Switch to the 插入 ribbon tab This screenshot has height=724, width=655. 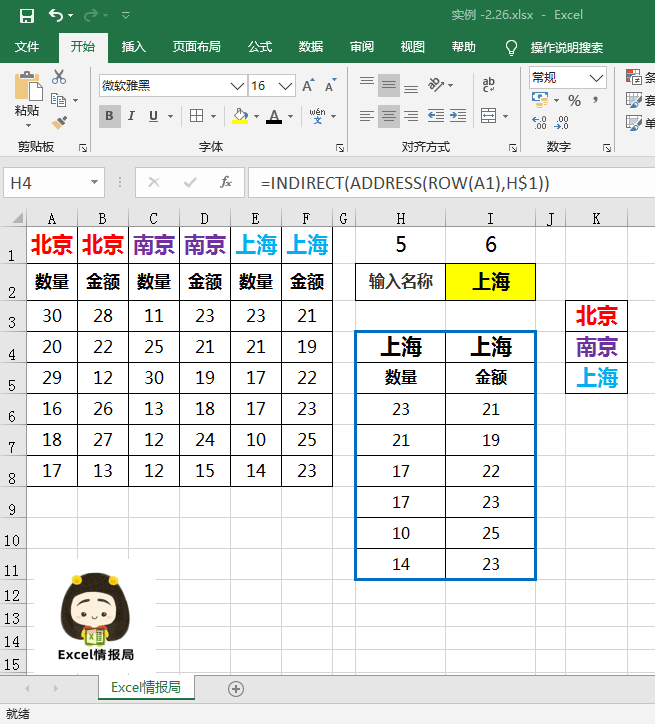pyautogui.click(x=133, y=47)
